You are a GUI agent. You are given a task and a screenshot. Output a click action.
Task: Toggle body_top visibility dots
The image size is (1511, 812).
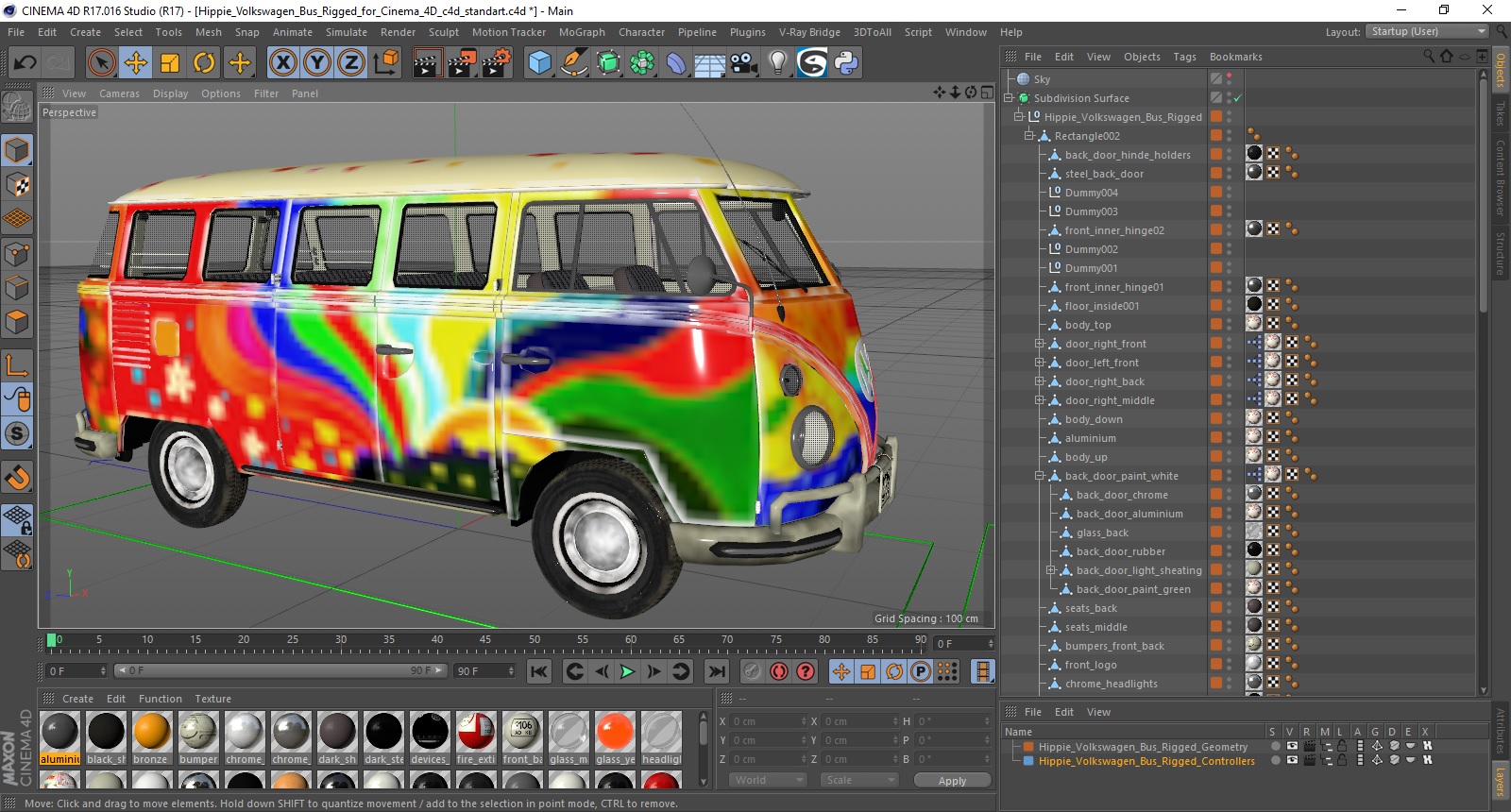[x=1230, y=325]
